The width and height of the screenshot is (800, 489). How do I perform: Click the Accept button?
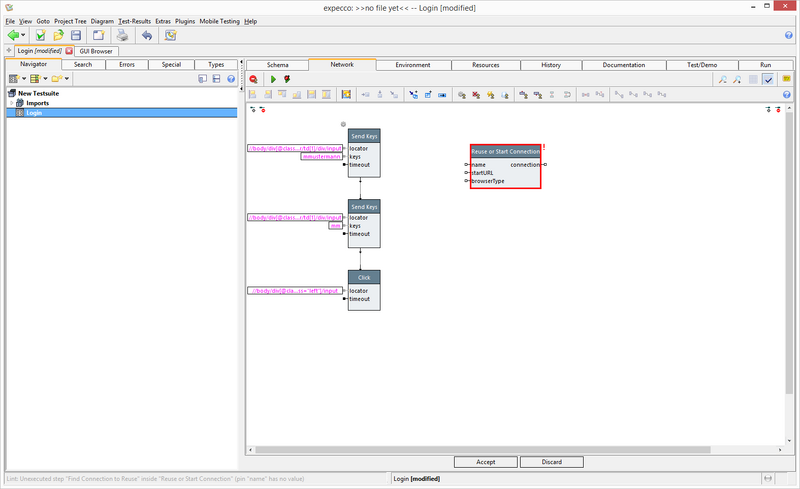[485, 462]
